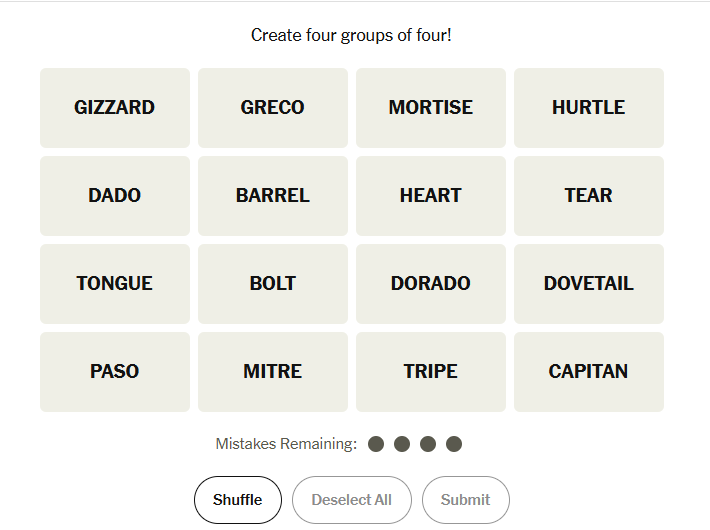Choose the CAPITAN word tile

(x=589, y=372)
